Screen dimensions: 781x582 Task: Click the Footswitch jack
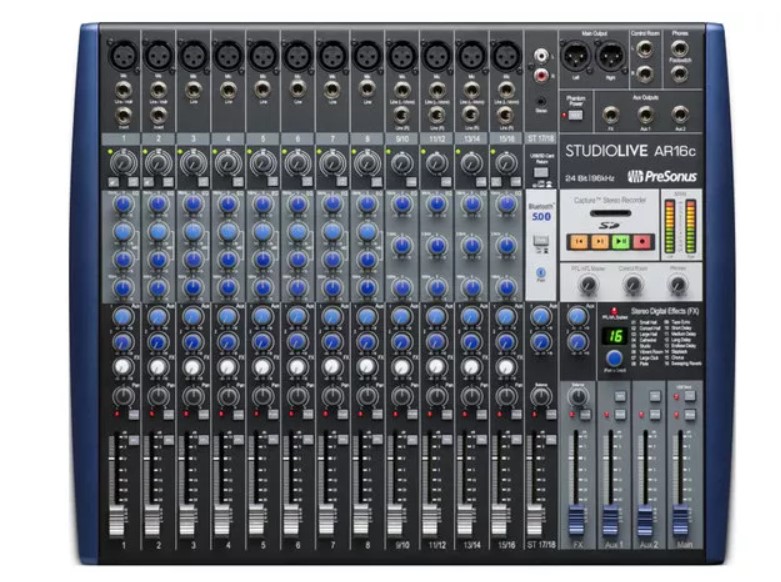679,74
